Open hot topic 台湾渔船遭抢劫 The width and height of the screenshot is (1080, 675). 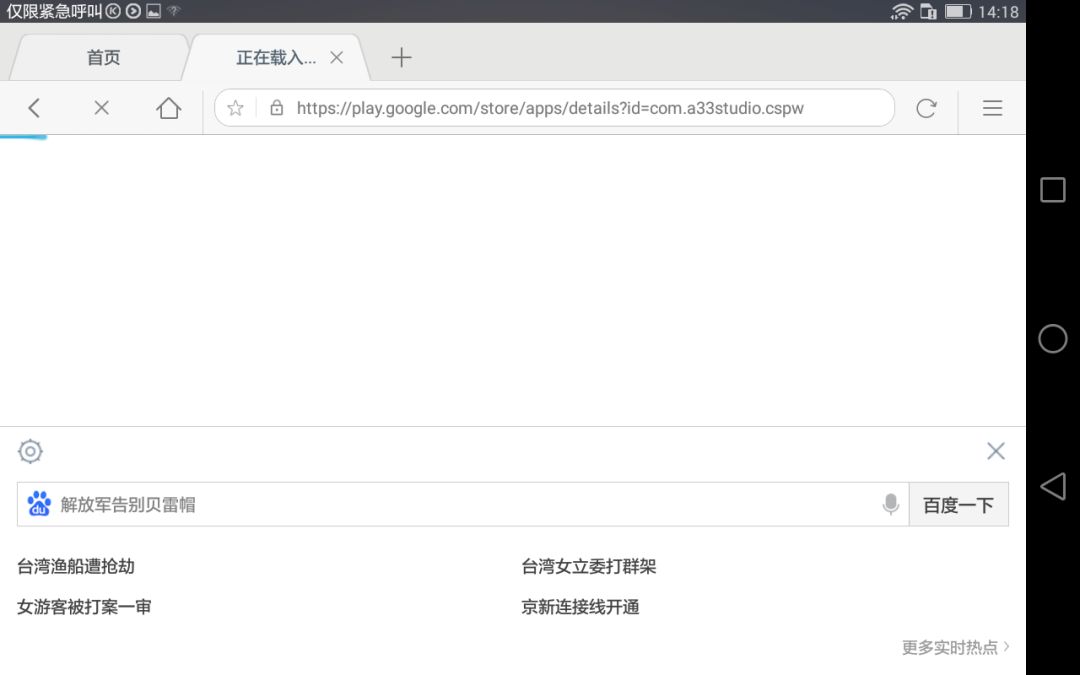pos(76,566)
